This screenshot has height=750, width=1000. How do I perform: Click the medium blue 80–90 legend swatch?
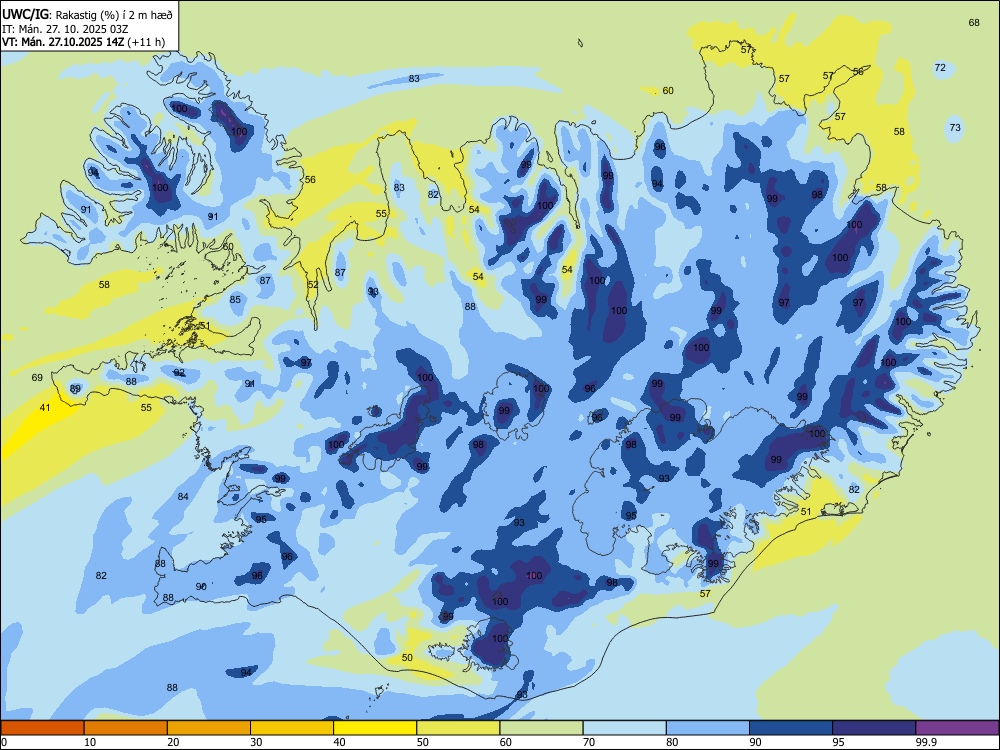(x=708, y=728)
